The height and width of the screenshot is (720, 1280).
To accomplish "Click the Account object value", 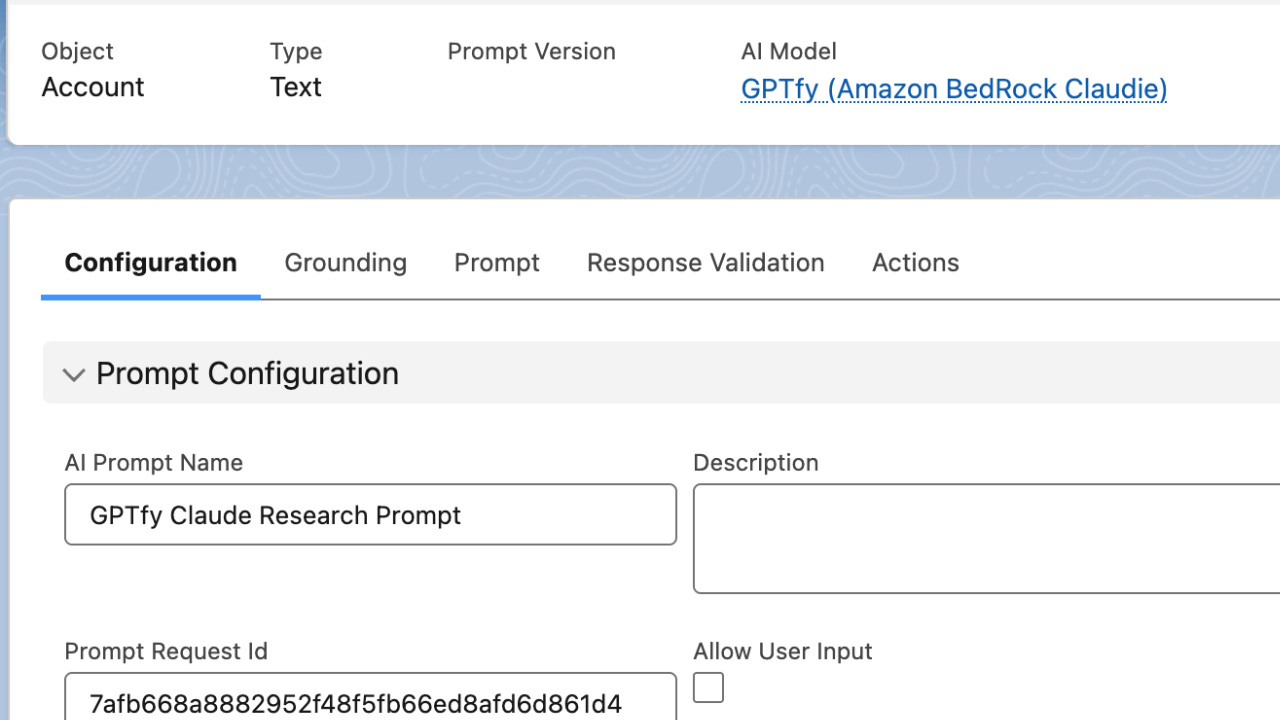I will point(93,87).
